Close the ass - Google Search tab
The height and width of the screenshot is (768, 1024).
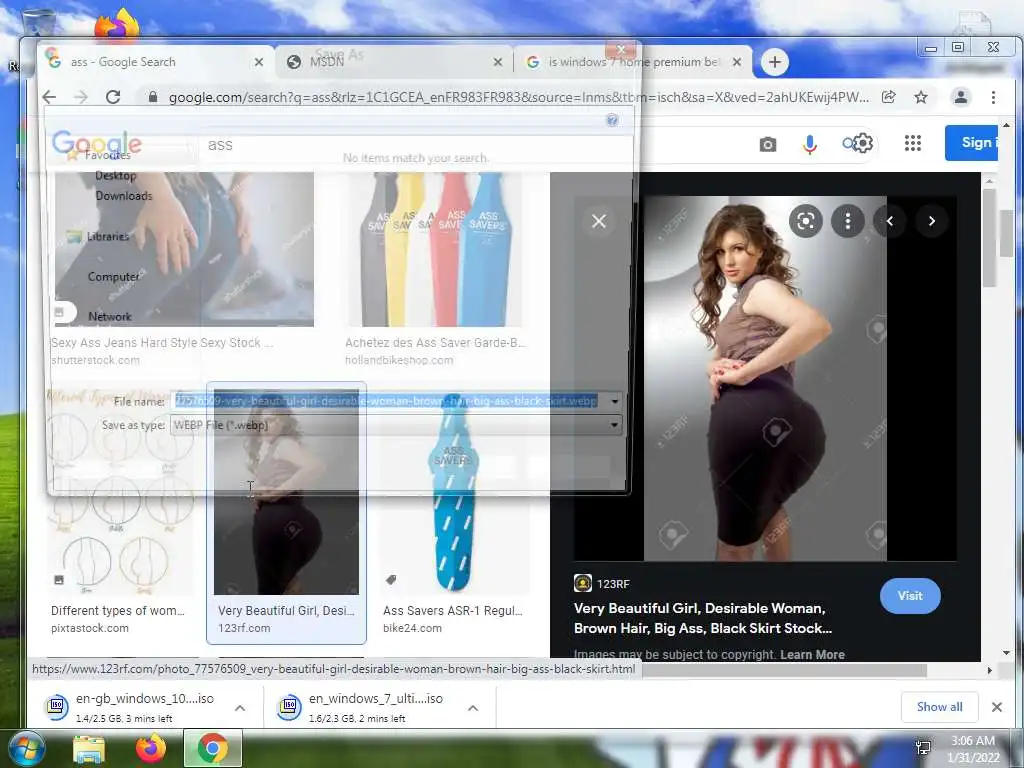259,62
